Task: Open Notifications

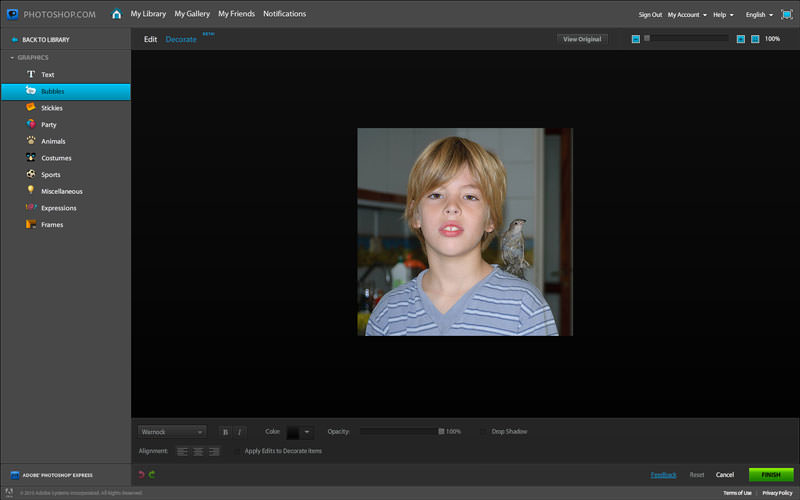Action: click(284, 14)
